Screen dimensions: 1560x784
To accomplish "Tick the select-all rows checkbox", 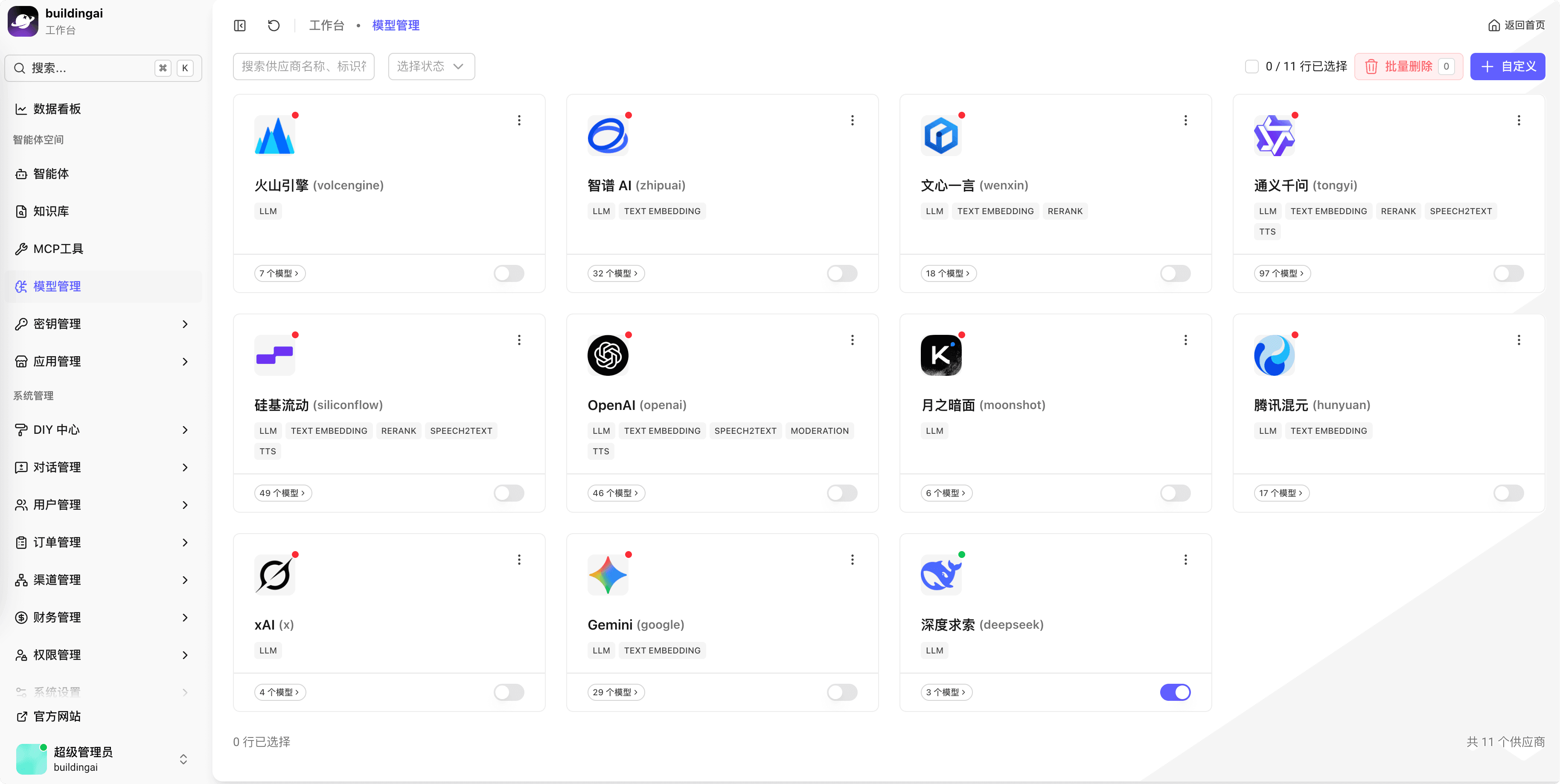I will coord(1252,67).
